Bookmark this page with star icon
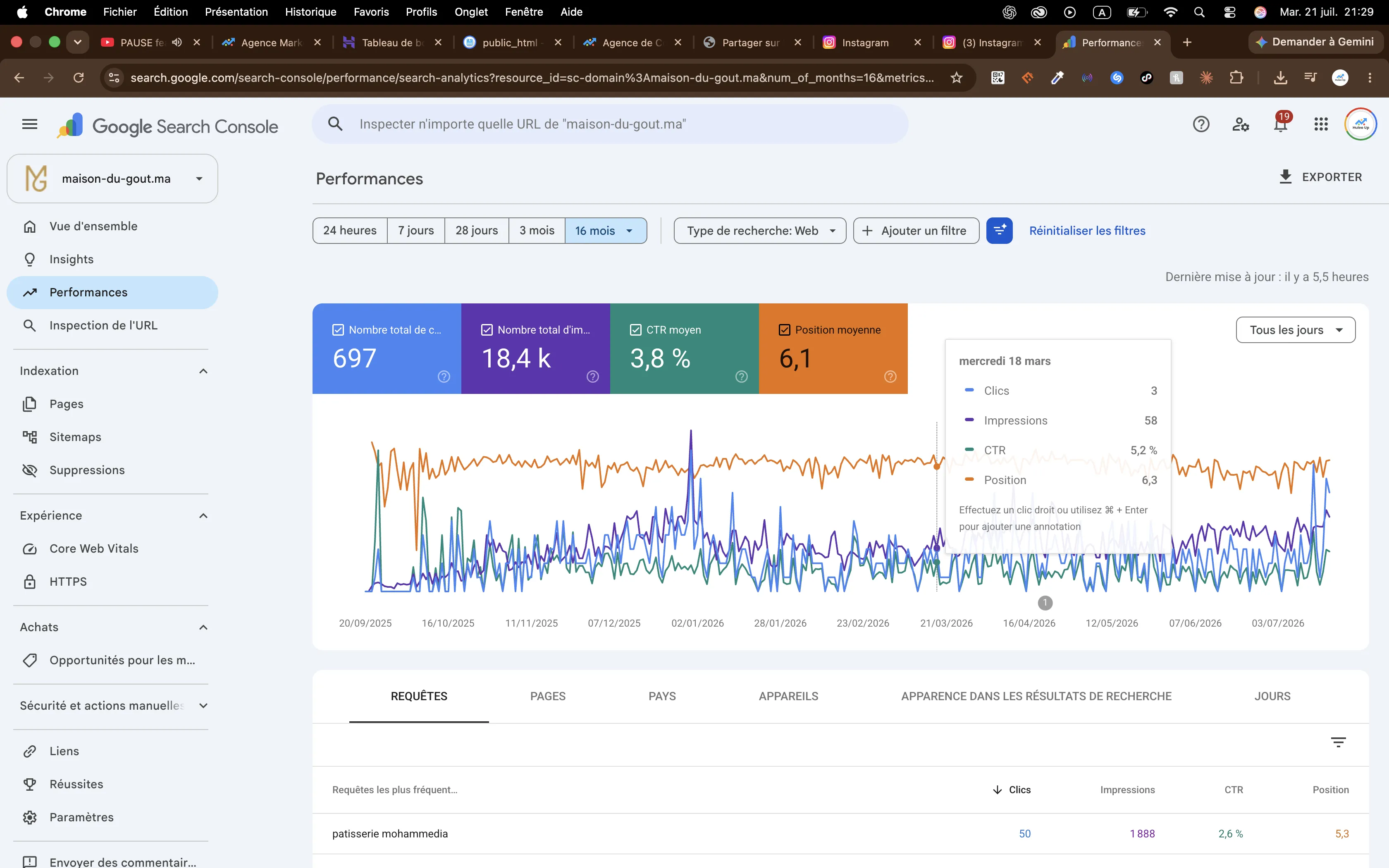 tap(956, 78)
